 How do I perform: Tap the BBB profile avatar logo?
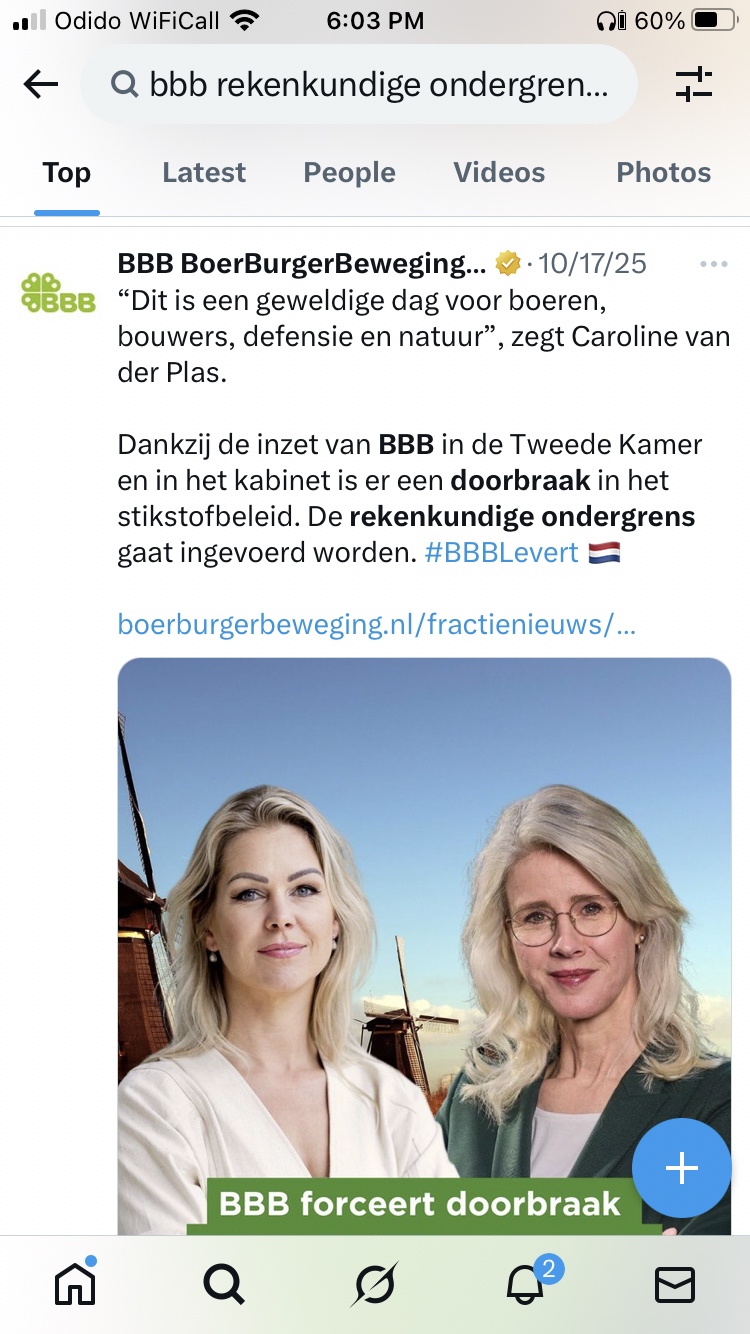(58, 293)
